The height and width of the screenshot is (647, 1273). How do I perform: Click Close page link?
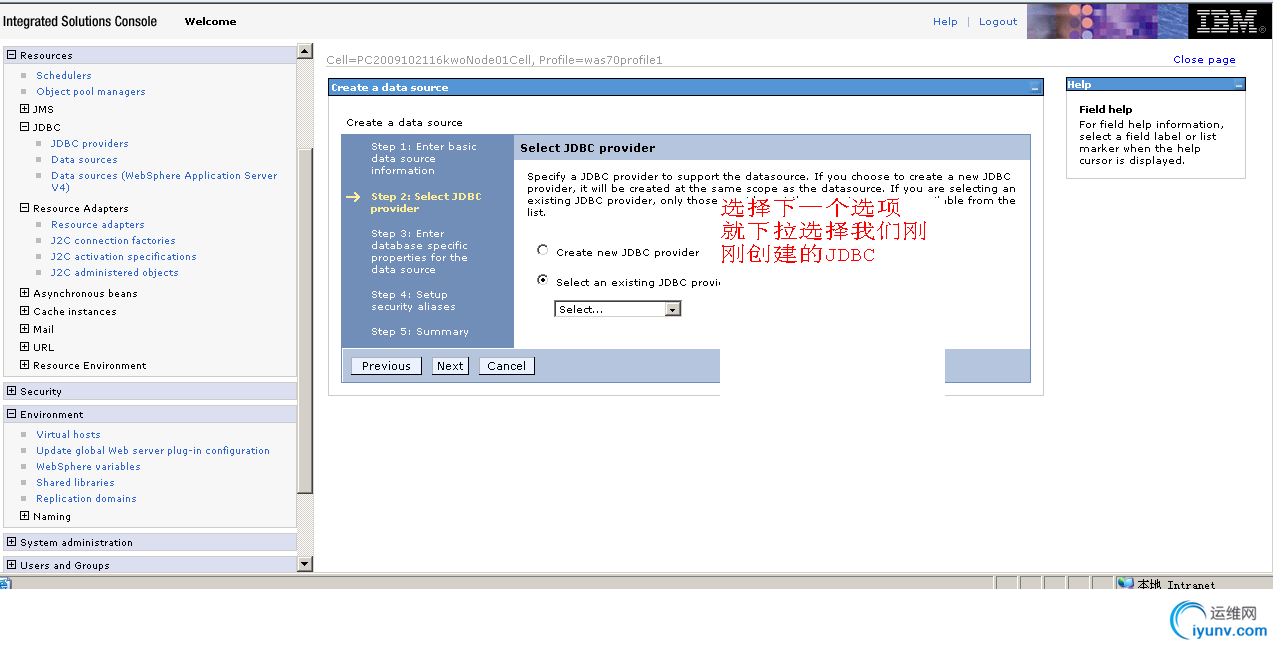pos(1204,59)
